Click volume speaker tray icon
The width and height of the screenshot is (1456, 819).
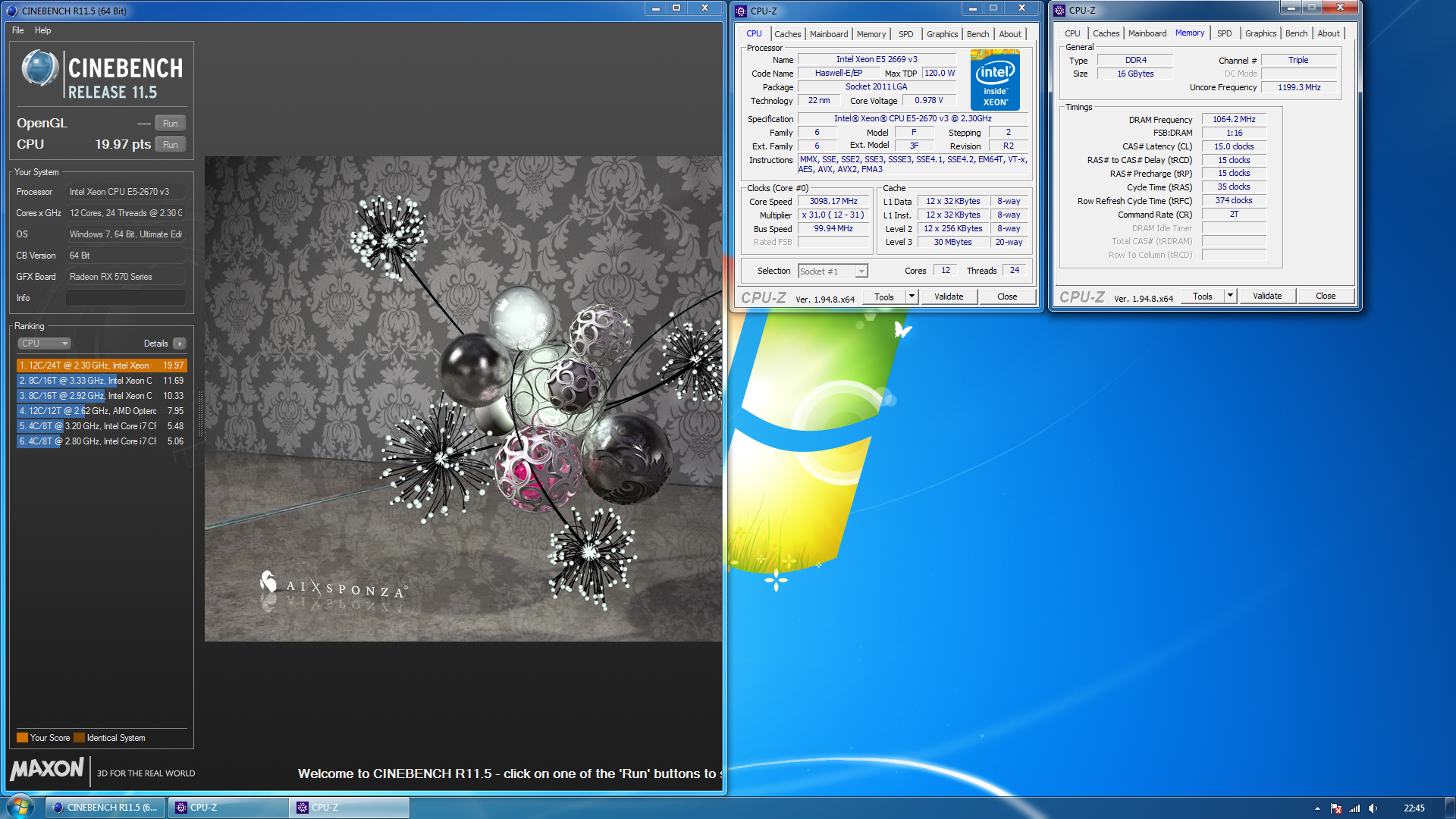click(1373, 808)
